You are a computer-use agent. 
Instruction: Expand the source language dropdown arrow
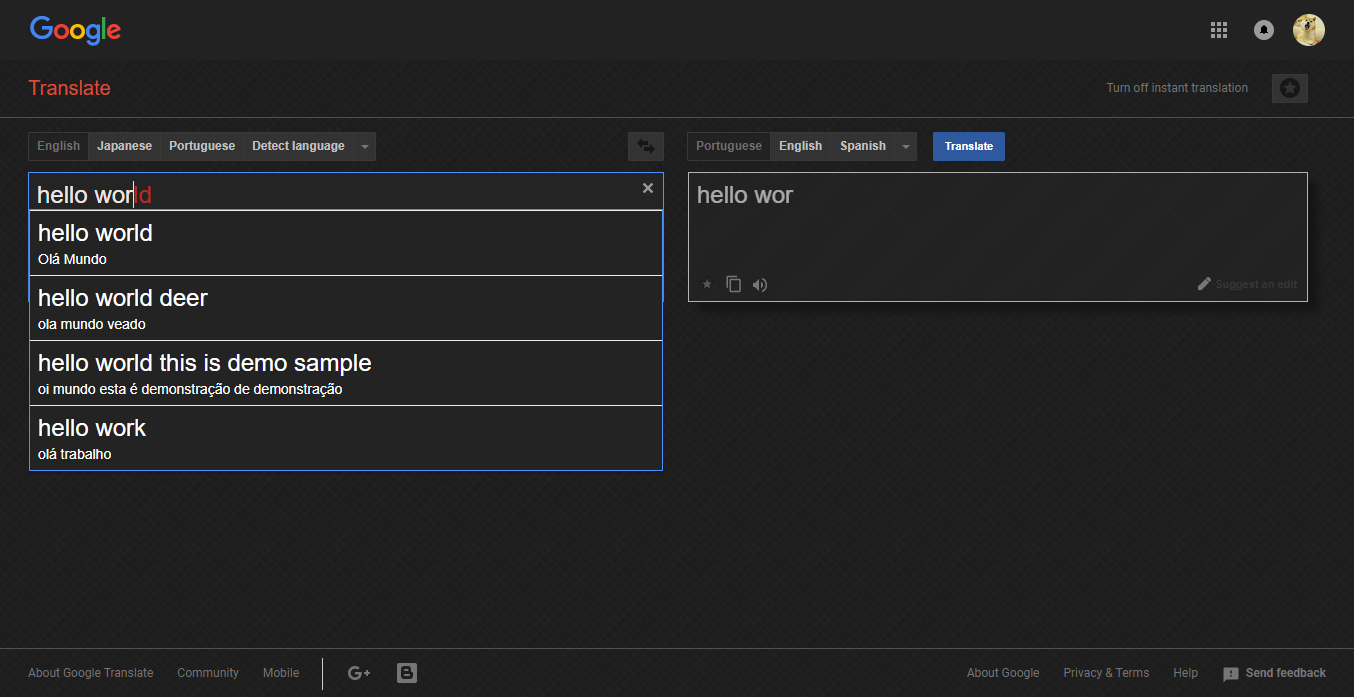(x=365, y=146)
